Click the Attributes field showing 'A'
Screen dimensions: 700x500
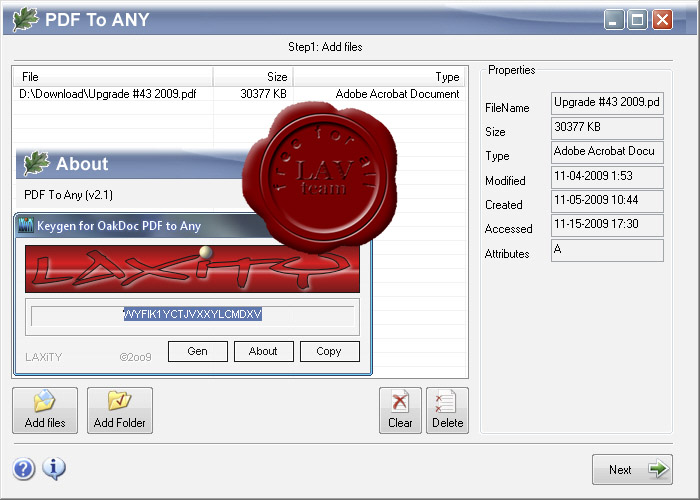pyautogui.click(x=607, y=250)
